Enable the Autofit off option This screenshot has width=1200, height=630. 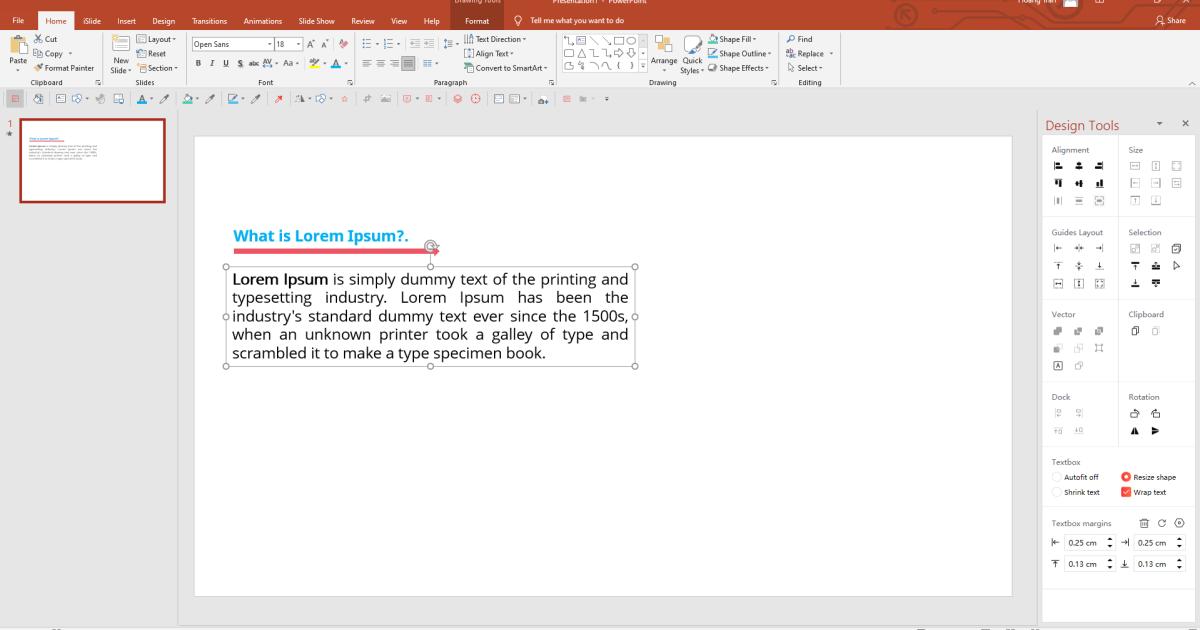[1058, 477]
